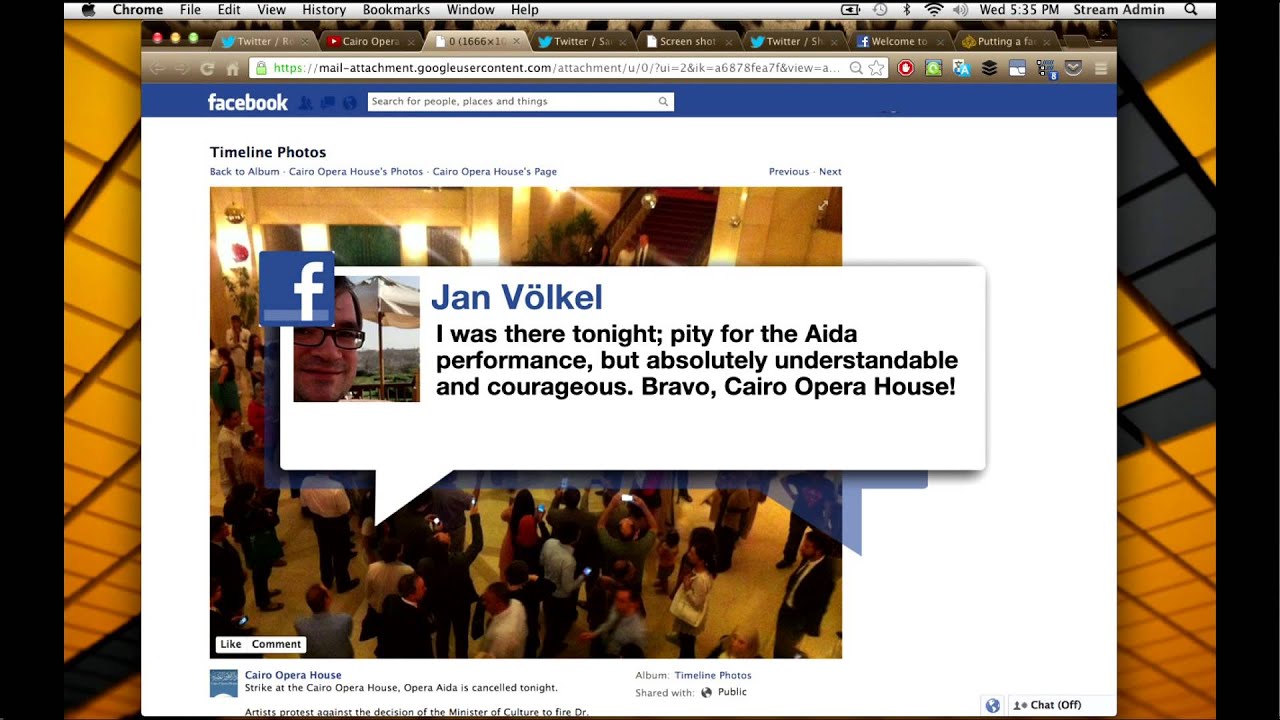This screenshot has width=1280, height=720.
Task: Open 'Cairo Opera House's Photos' link
Action: 356,172
